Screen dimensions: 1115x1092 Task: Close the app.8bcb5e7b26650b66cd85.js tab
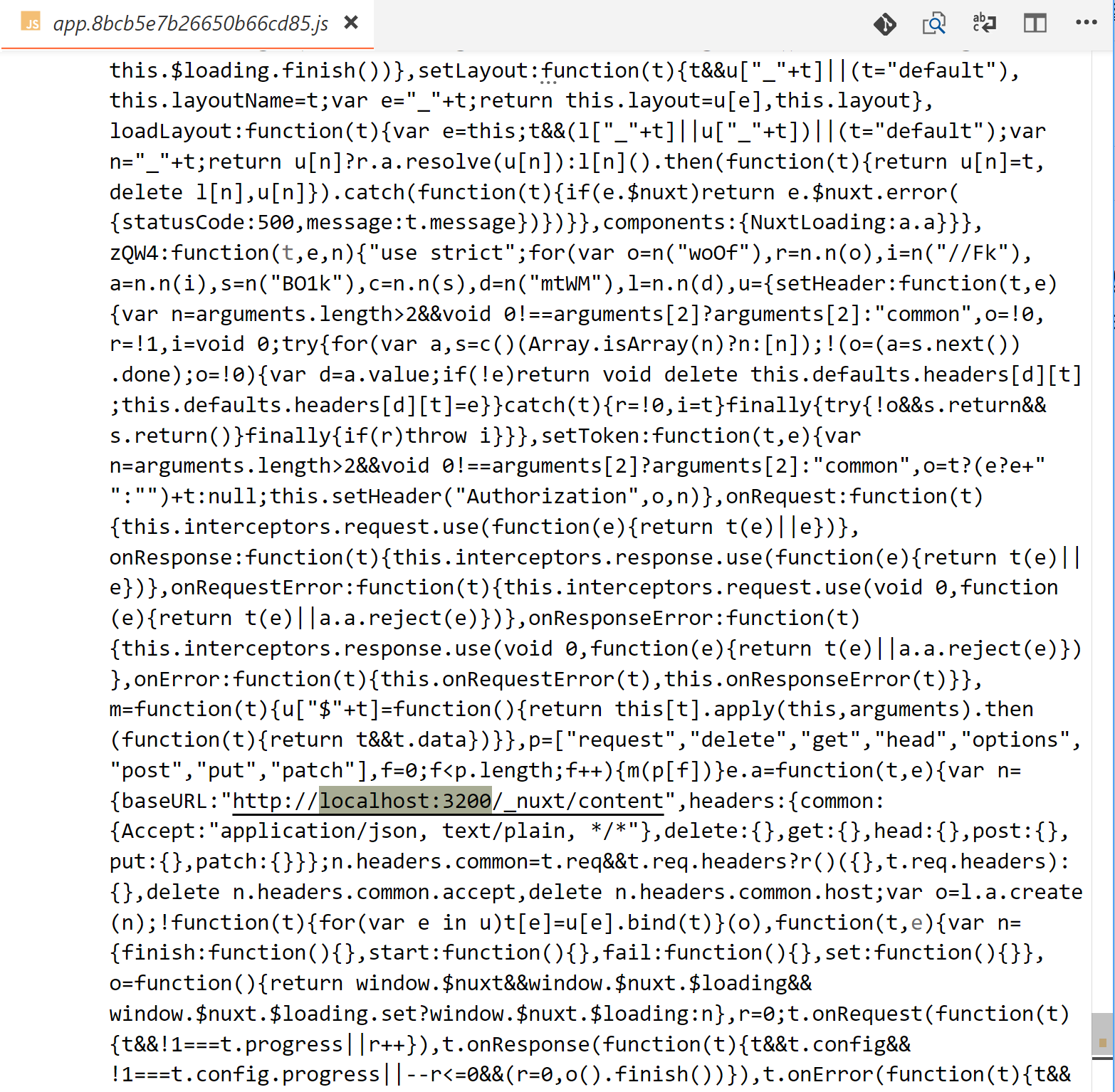coord(350,23)
